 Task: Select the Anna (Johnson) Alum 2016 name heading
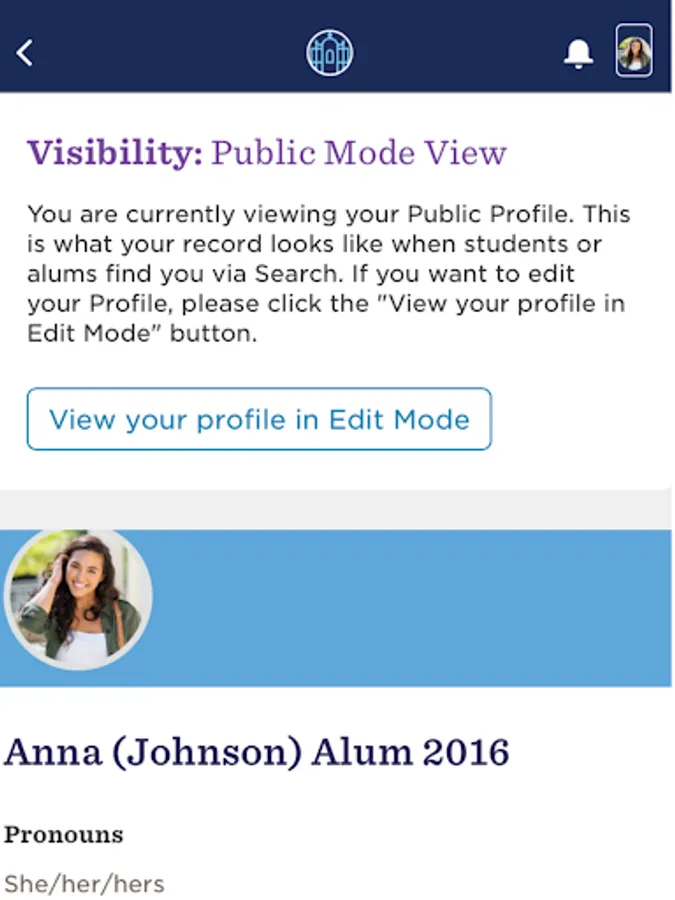point(257,752)
